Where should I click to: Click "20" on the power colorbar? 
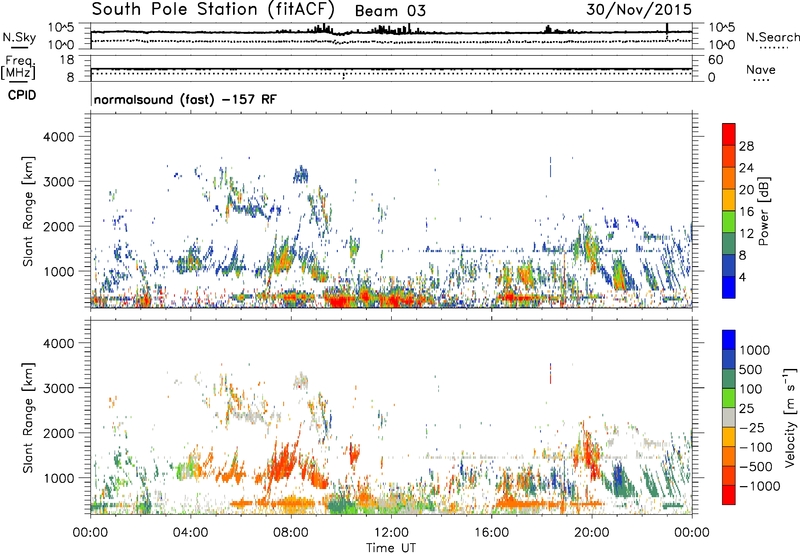[746, 190]
